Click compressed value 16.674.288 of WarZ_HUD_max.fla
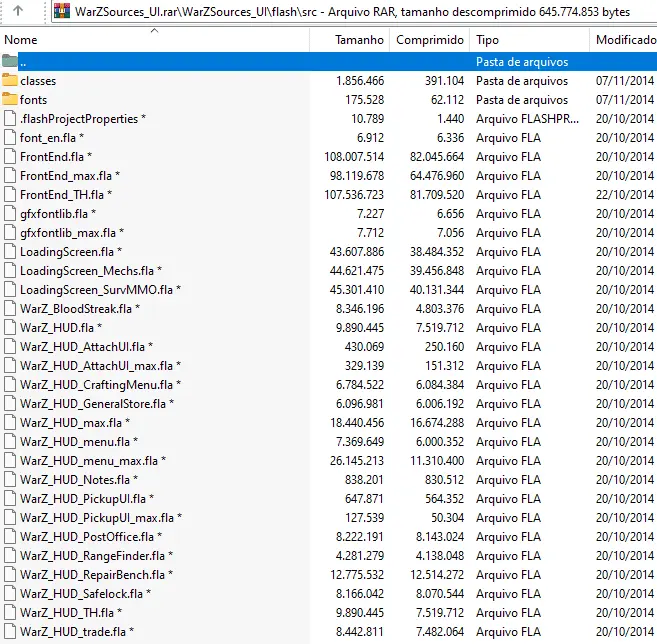 point(437,422)
